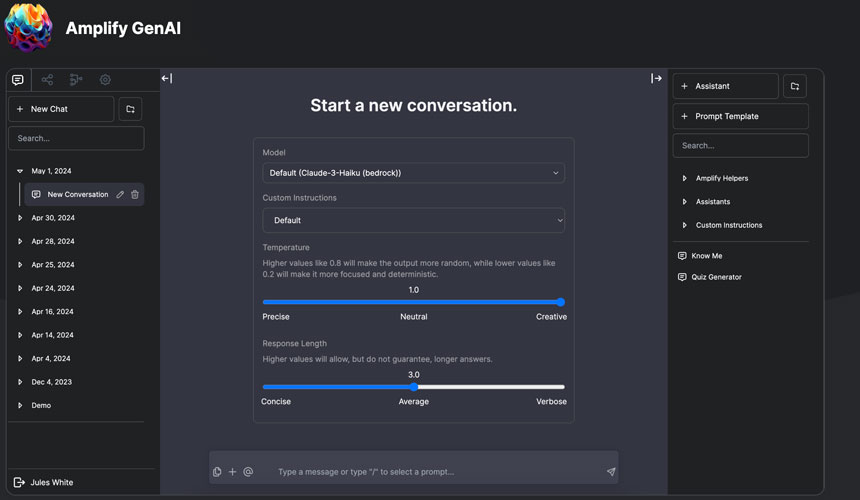This screenshot has width=860, height=500.
Task: Open the workspaces tab icon in left sidebar
Action: [76, 80]
